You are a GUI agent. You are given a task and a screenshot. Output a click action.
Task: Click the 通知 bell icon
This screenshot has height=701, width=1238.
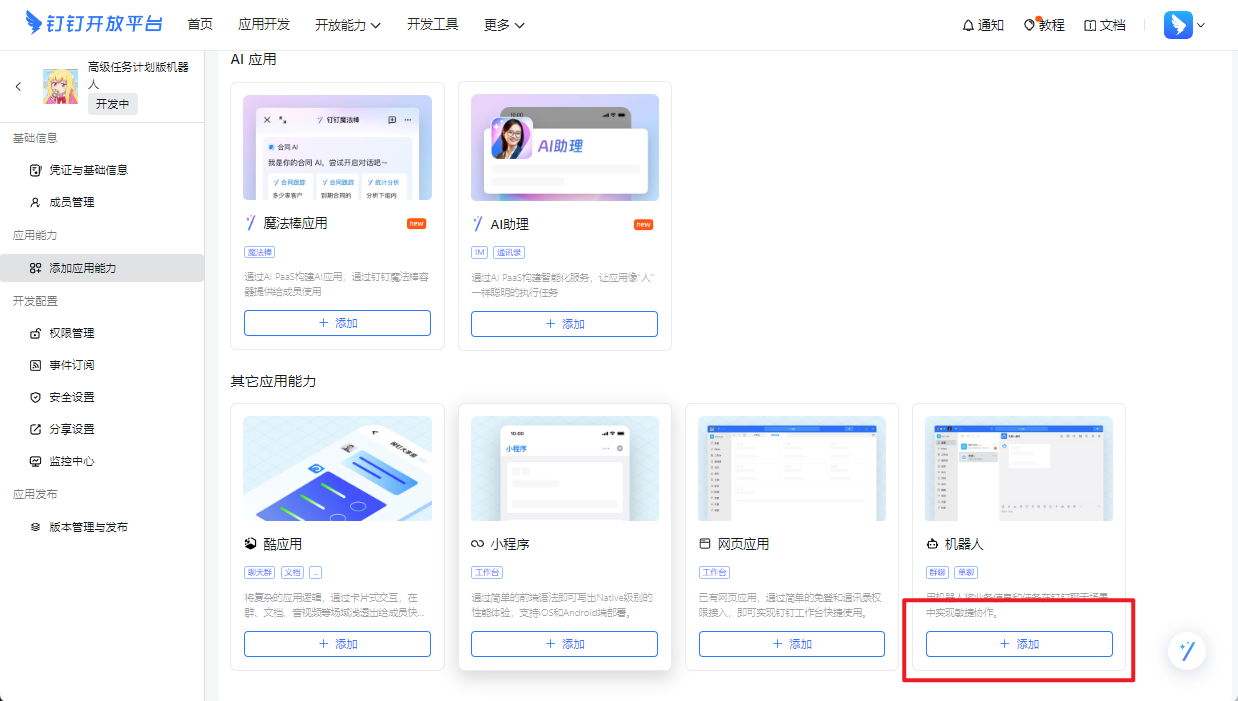tap(968, 25)
